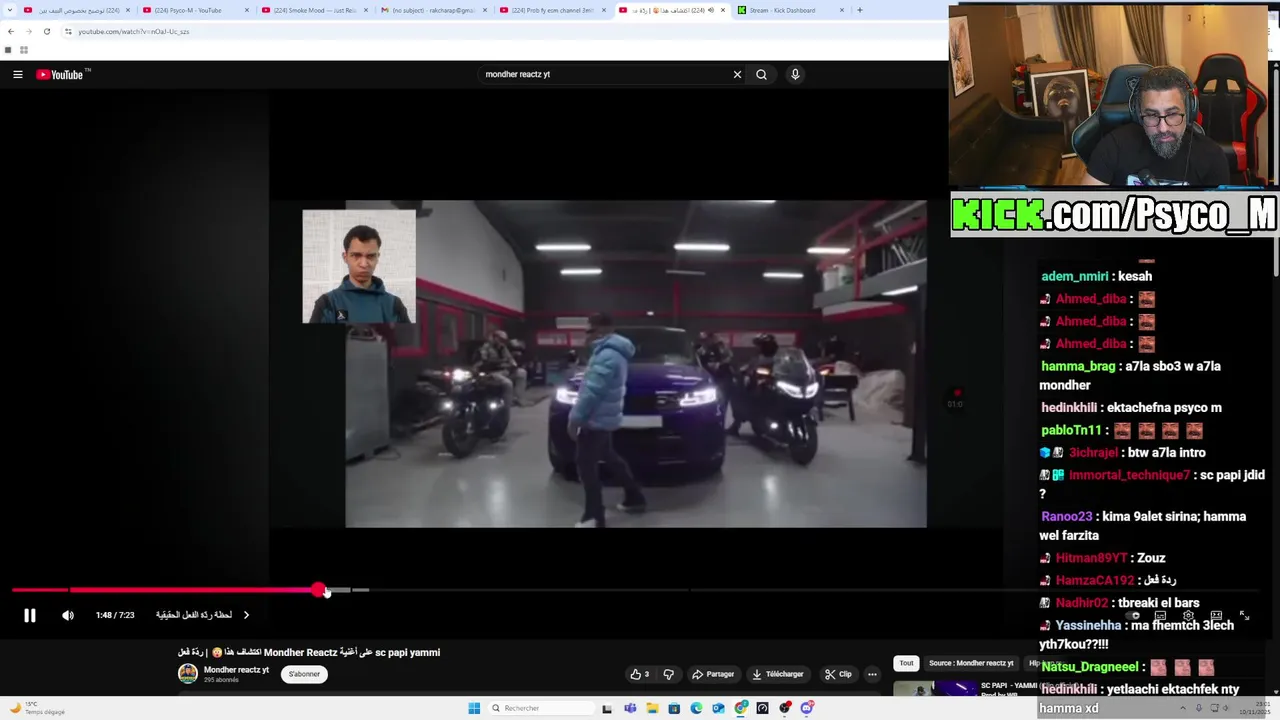Select the 'Source : Mondher reactz yt' chip
The width and height of the screenshot is (1280, 720).
coord(970,663)
